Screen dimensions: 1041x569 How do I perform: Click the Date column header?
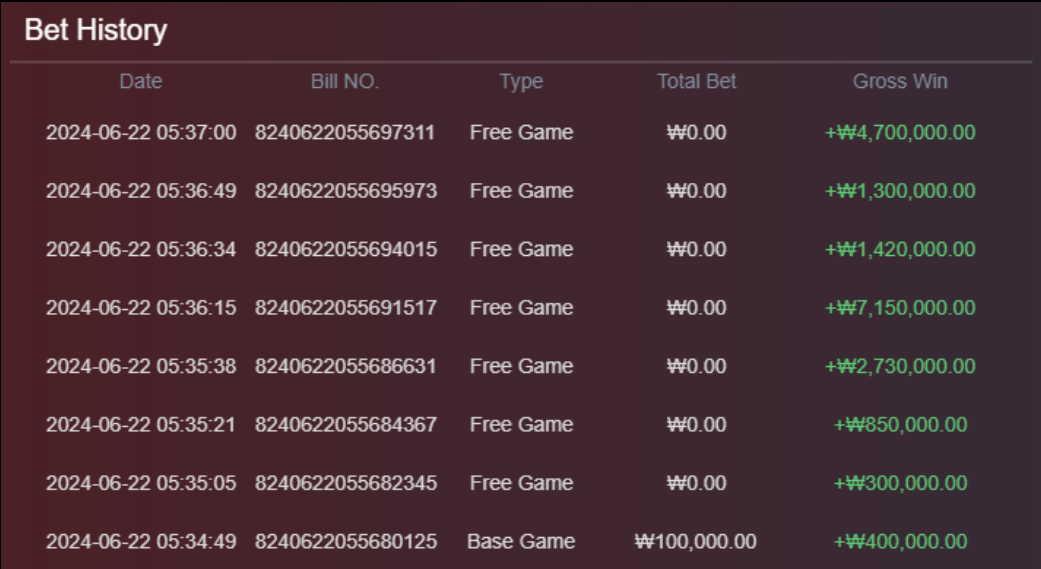pos(141,81)
